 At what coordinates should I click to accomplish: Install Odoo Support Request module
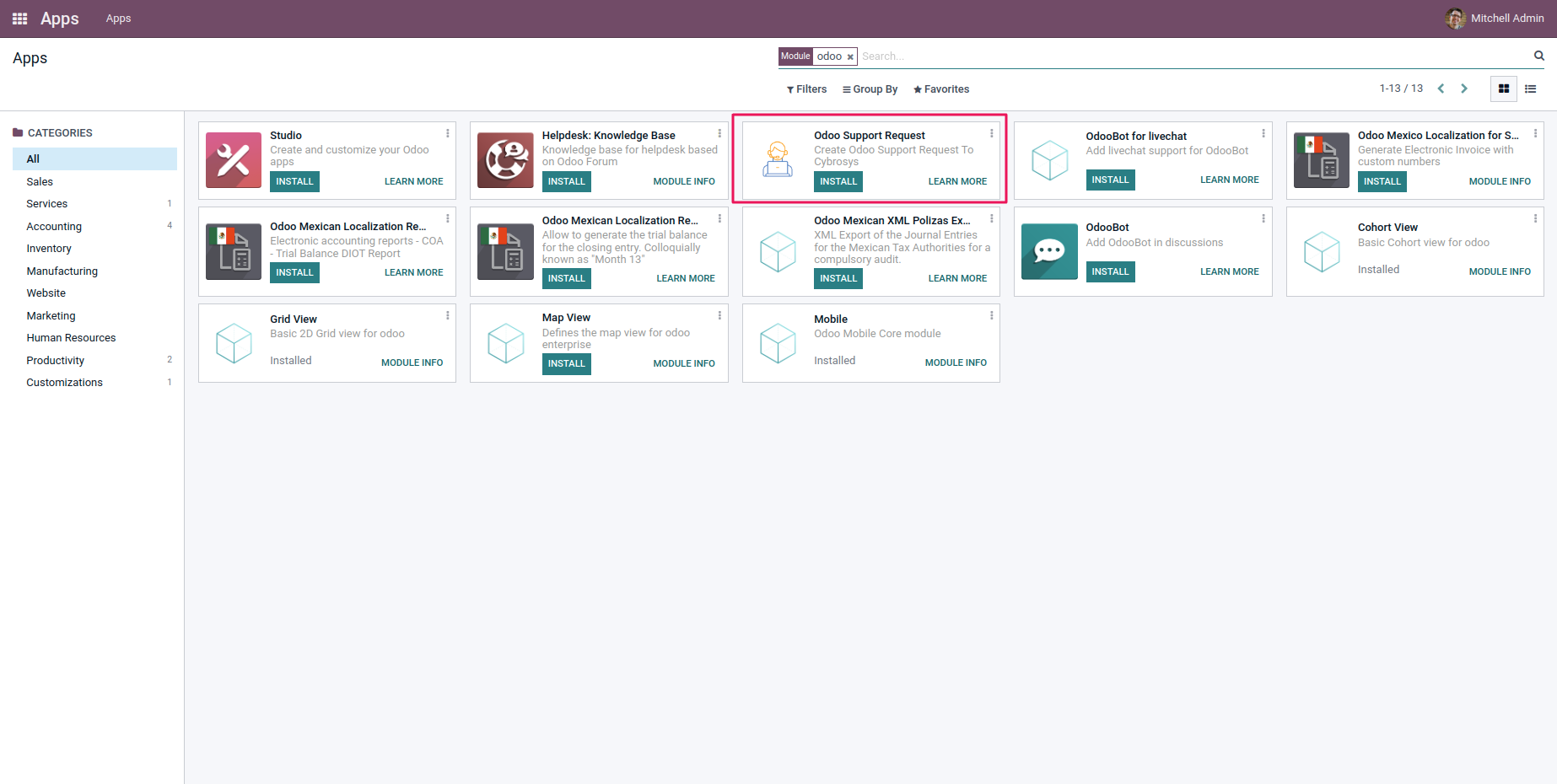[x=838, y=181]
